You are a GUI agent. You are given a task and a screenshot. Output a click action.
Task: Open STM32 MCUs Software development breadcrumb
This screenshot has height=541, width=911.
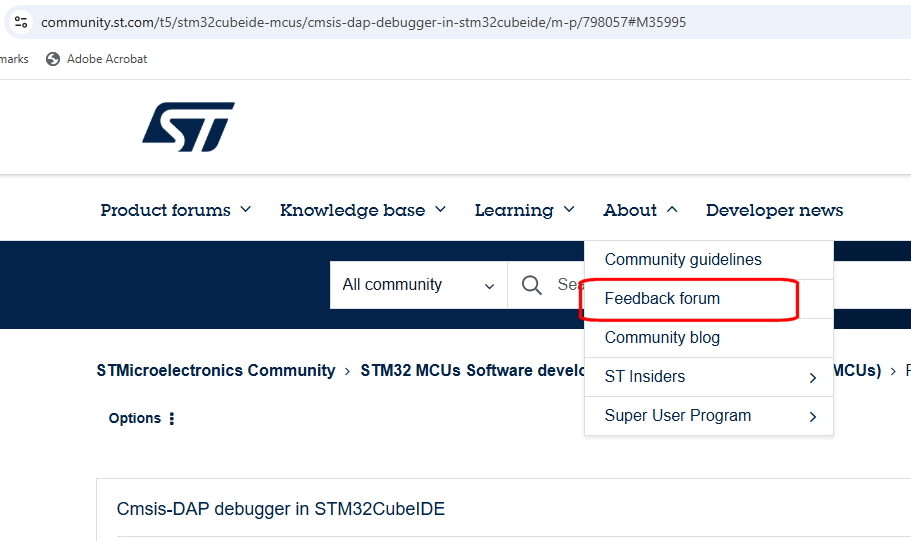coord(472,370)
